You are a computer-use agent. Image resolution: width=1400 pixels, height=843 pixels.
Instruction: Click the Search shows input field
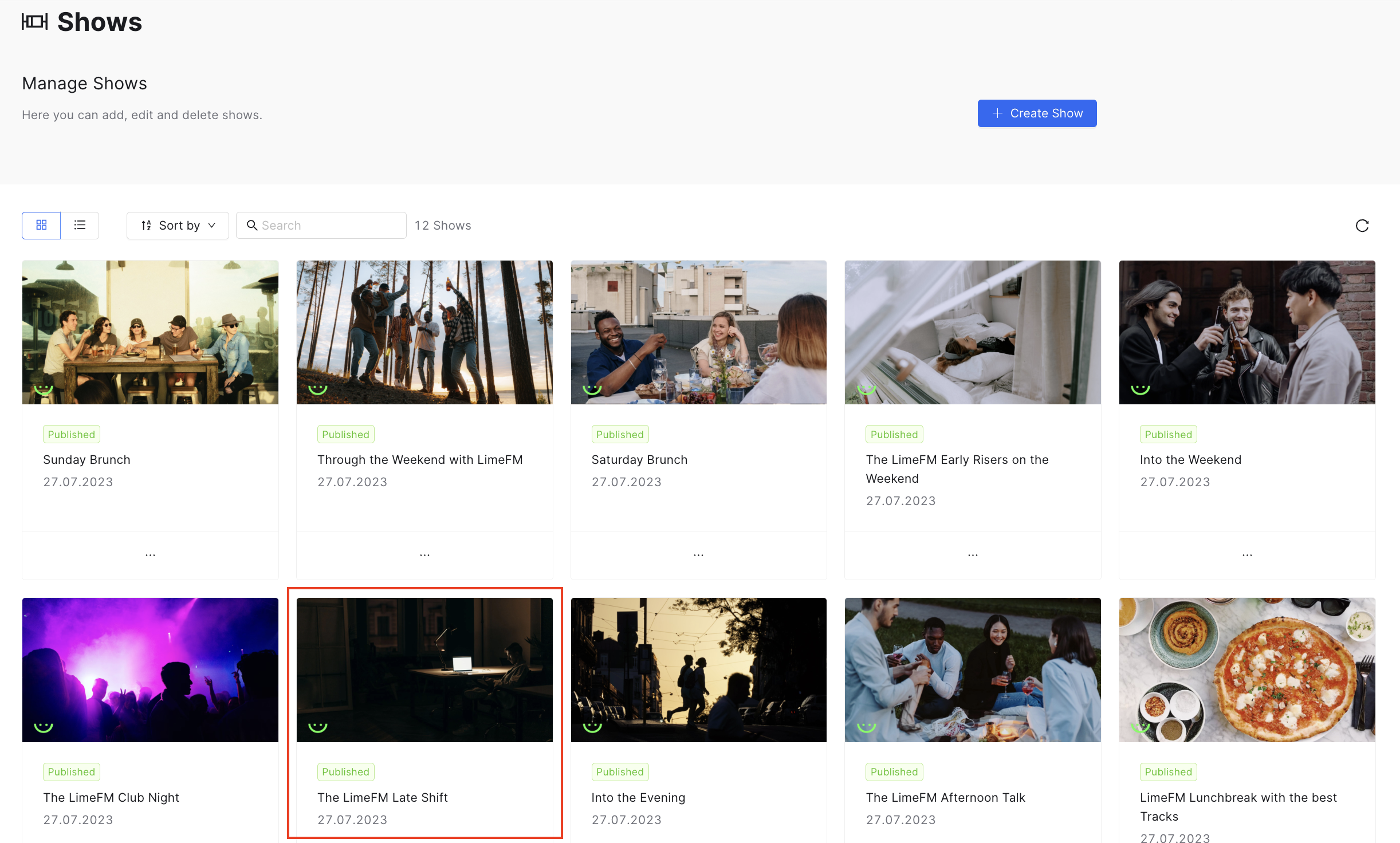321,225
